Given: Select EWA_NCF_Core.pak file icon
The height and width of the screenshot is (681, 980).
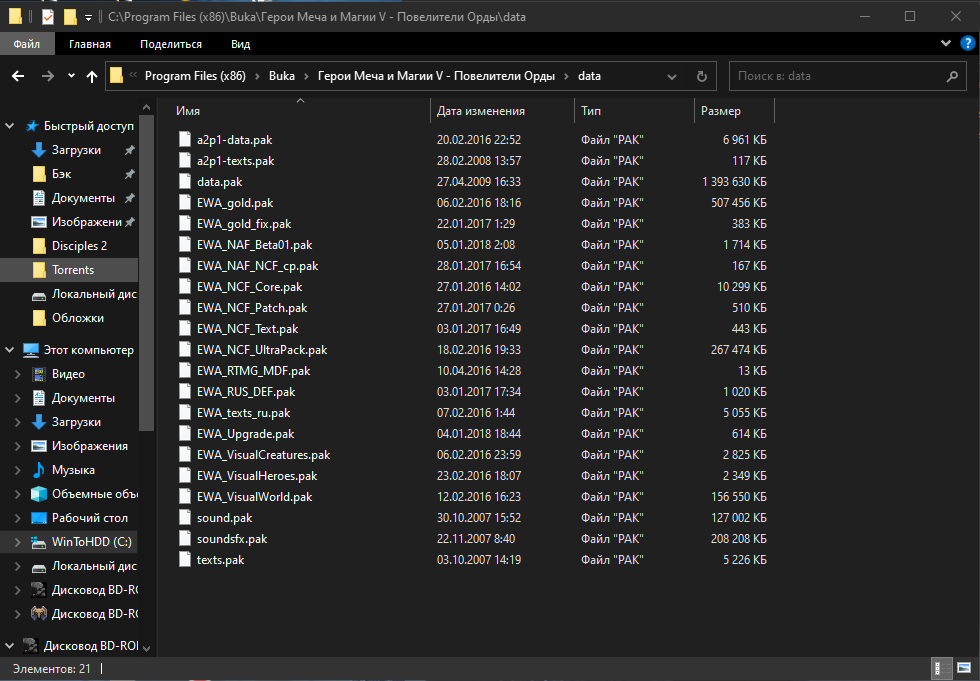Looking at the screenshot, I should click(185, 286).
